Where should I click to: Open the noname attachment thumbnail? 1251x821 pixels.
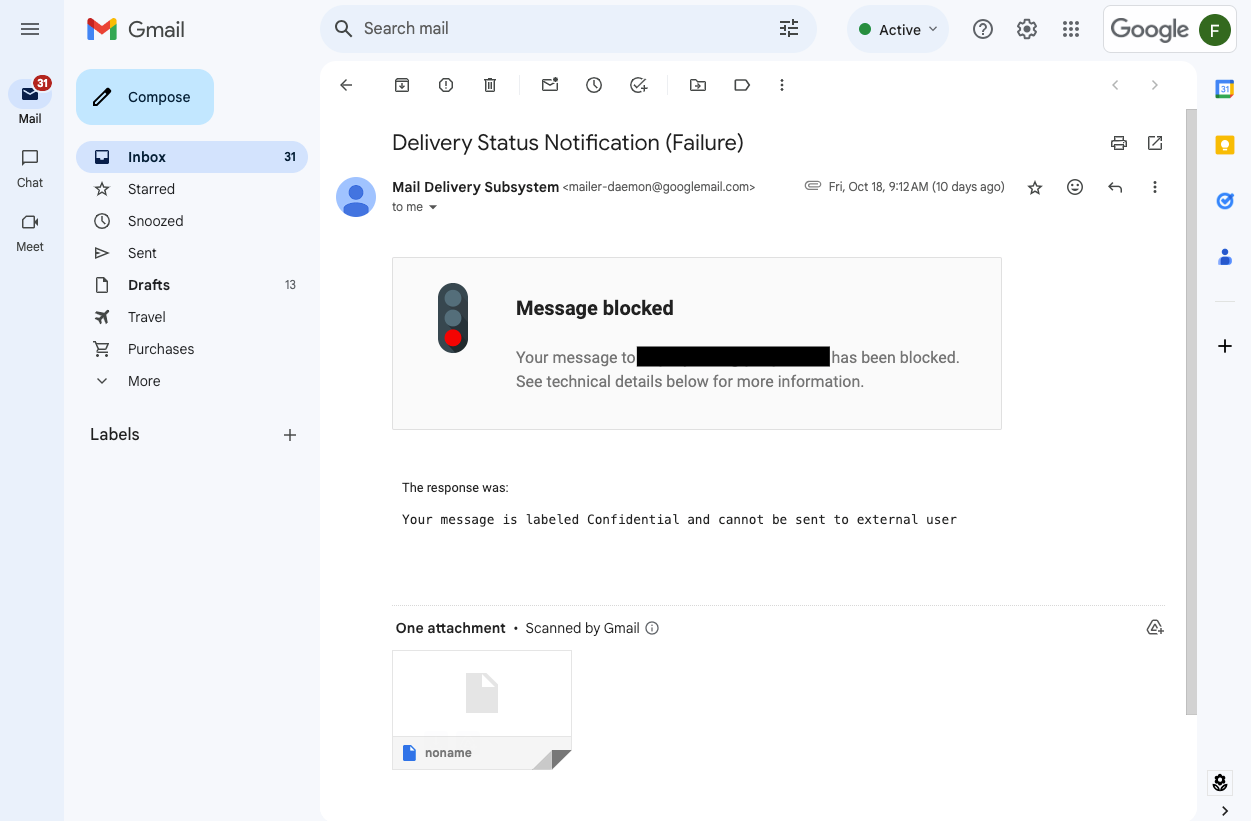pyautogui.click(x=482, y=710)
